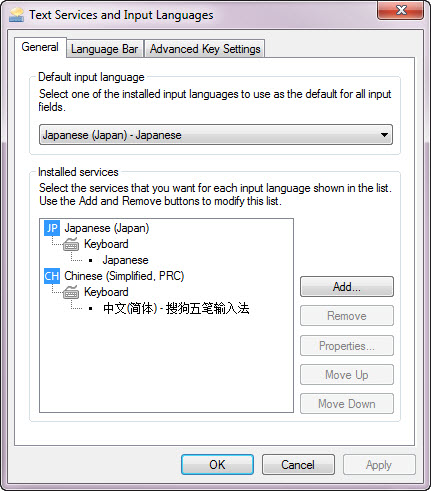431x491 pixels.
Task: Click the Move Up button
Action: (347, 375)
